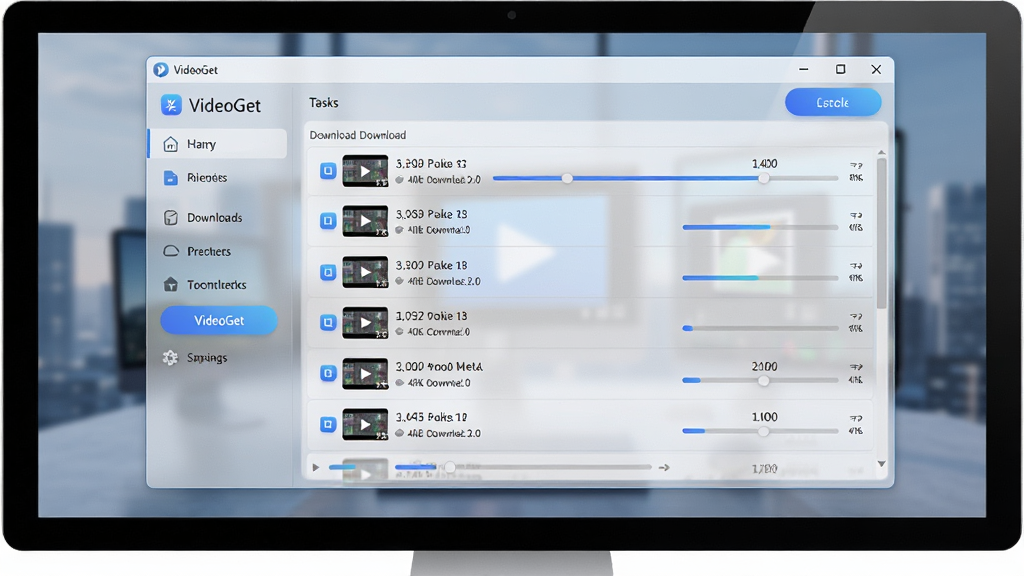Click the 3,800 Pake 18 progress bar
The image size is (1024, 576).
(760, 278)
